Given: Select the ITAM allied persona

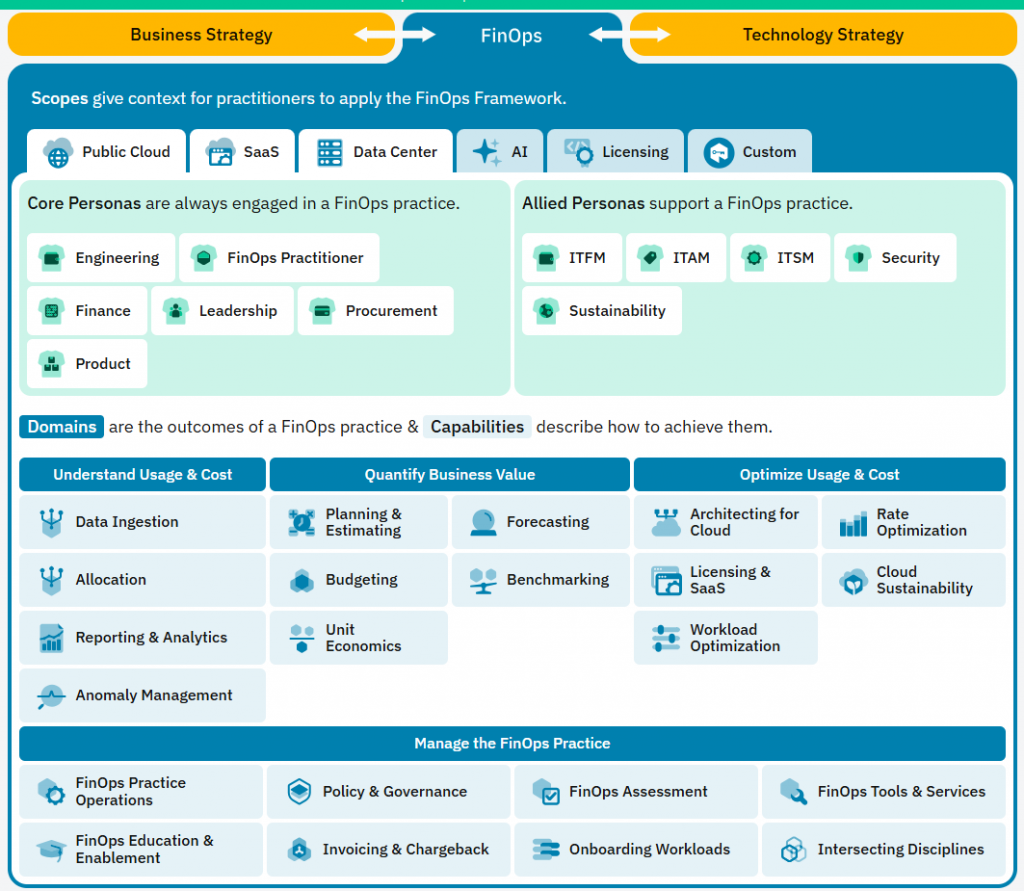Looking at the screenshot, I should [676, 258].
